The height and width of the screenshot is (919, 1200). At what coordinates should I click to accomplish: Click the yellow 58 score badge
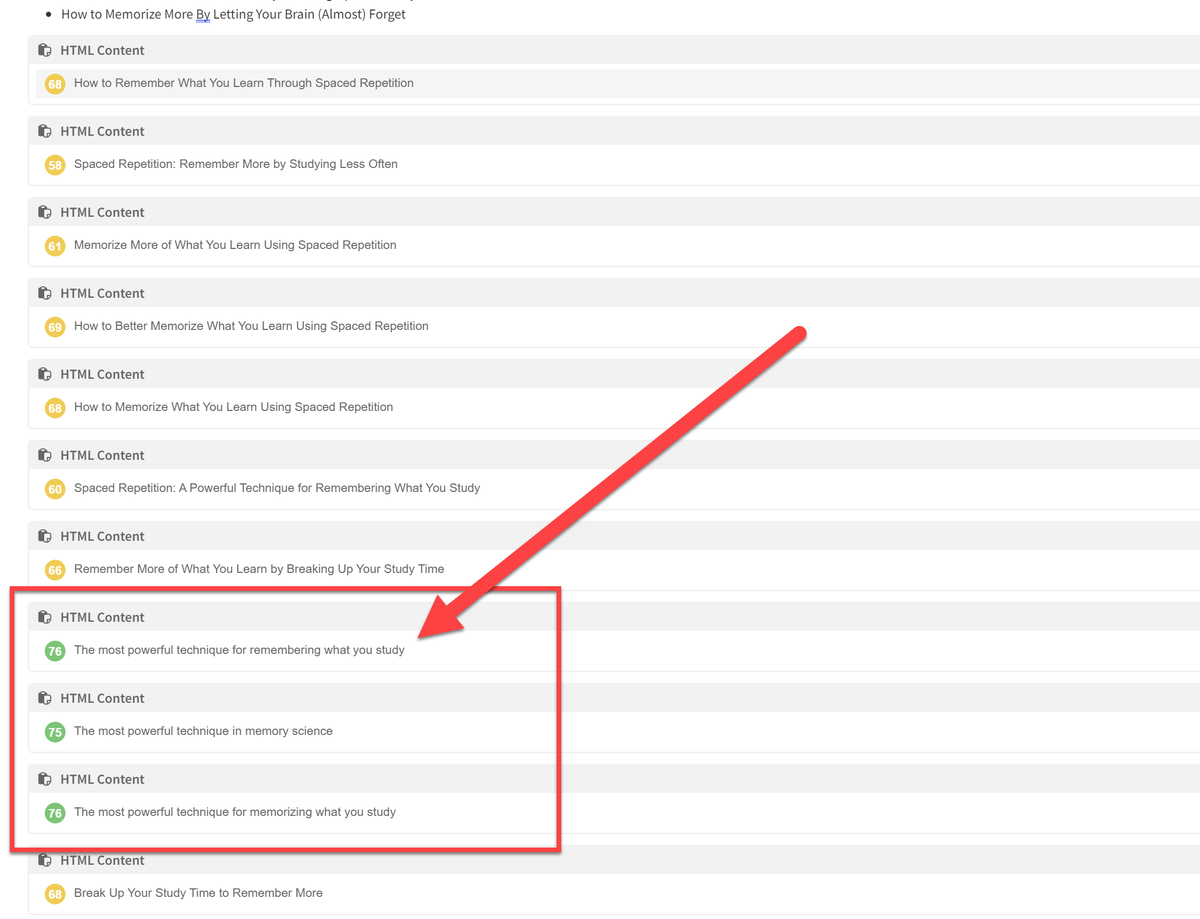(x=55, y=165)
